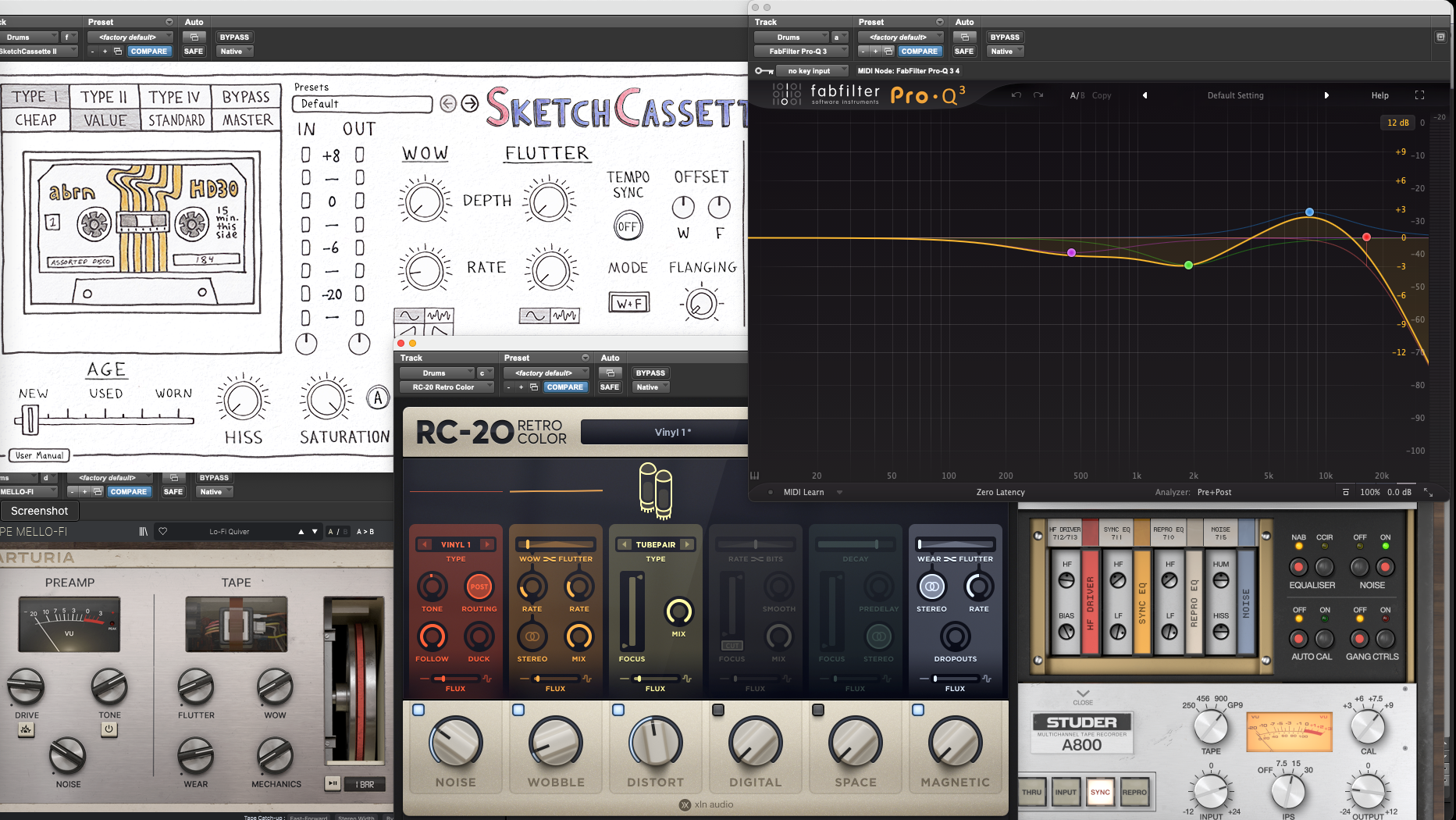Viewport: 1456px width, 820px height.
Task: Click the RC-20 Noise flux wave icon
Action: point(487,679)
